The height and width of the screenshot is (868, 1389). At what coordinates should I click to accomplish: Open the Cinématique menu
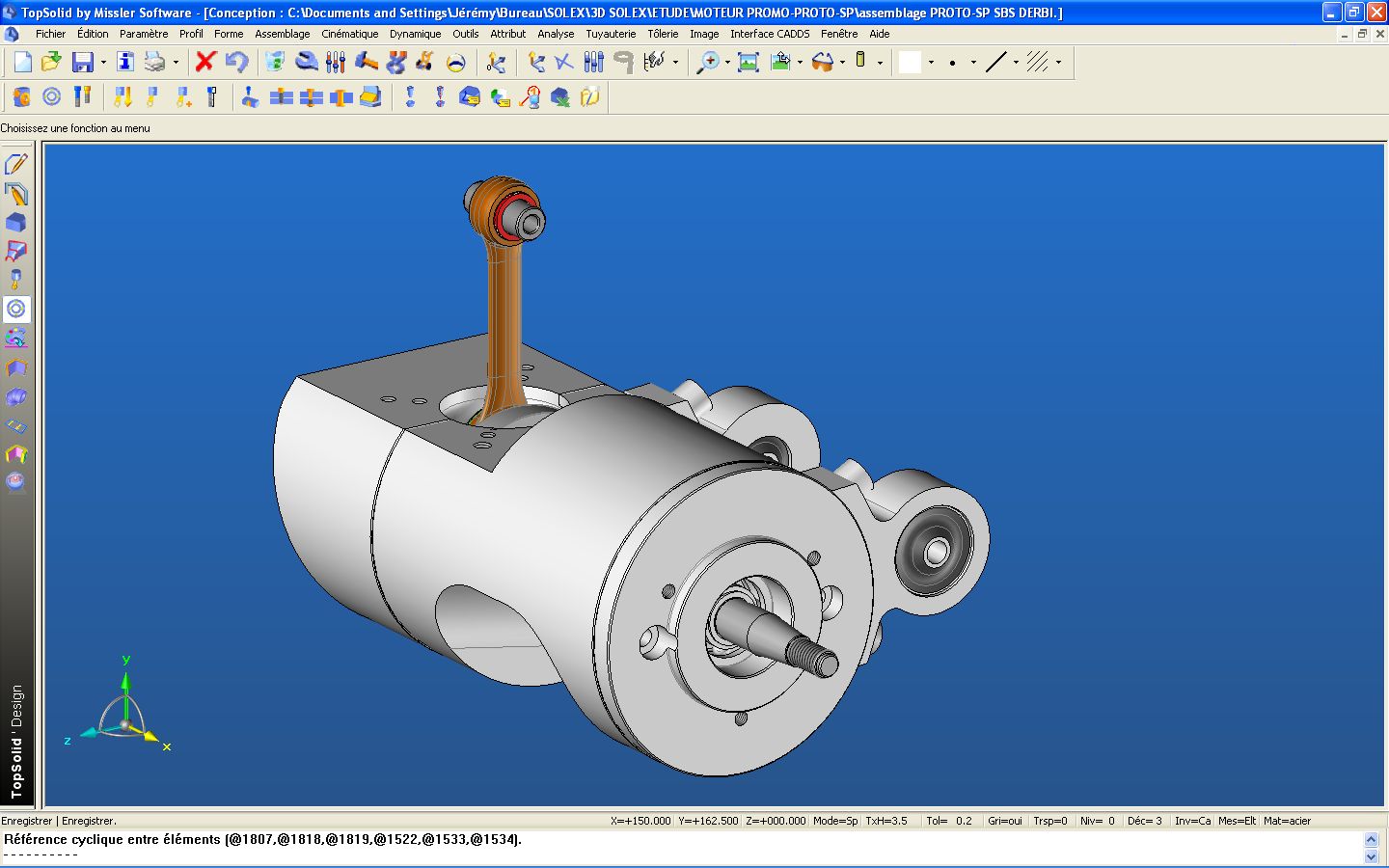(x=349, y=34)
